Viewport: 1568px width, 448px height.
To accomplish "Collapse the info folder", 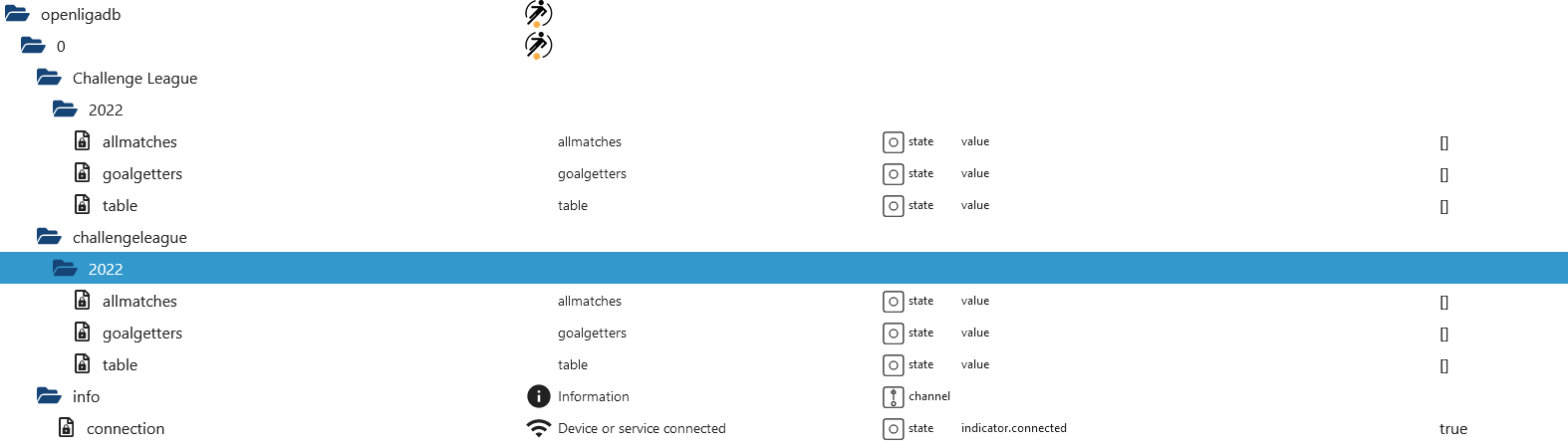I will pos(49,396).
